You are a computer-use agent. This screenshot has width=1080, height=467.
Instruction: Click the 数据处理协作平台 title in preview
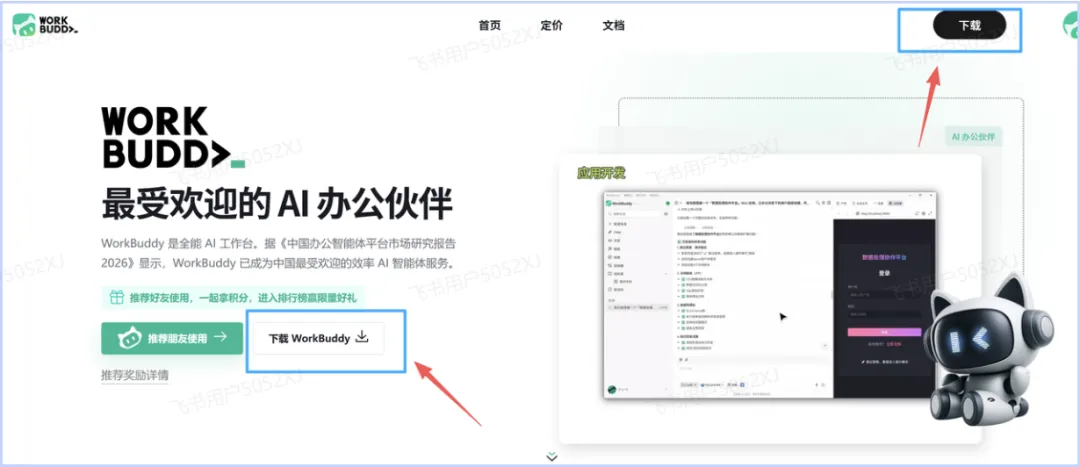[x=884, y=257]
